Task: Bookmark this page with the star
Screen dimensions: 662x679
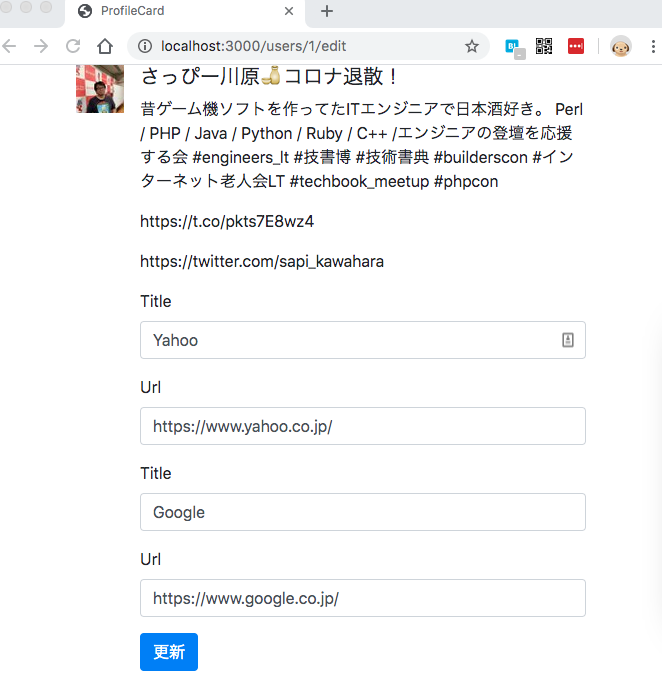Action: [x=471, y=46]
